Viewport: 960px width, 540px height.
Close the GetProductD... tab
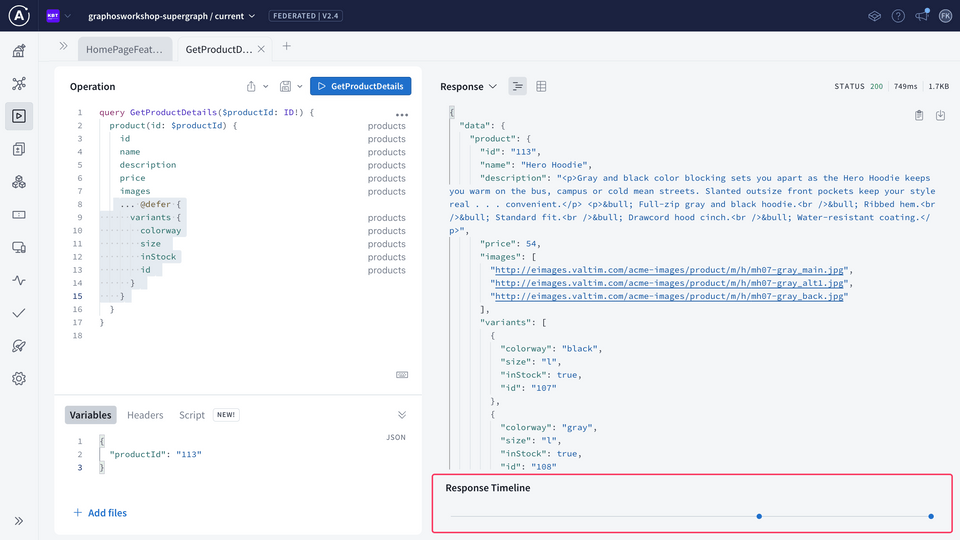coord(261,49)
